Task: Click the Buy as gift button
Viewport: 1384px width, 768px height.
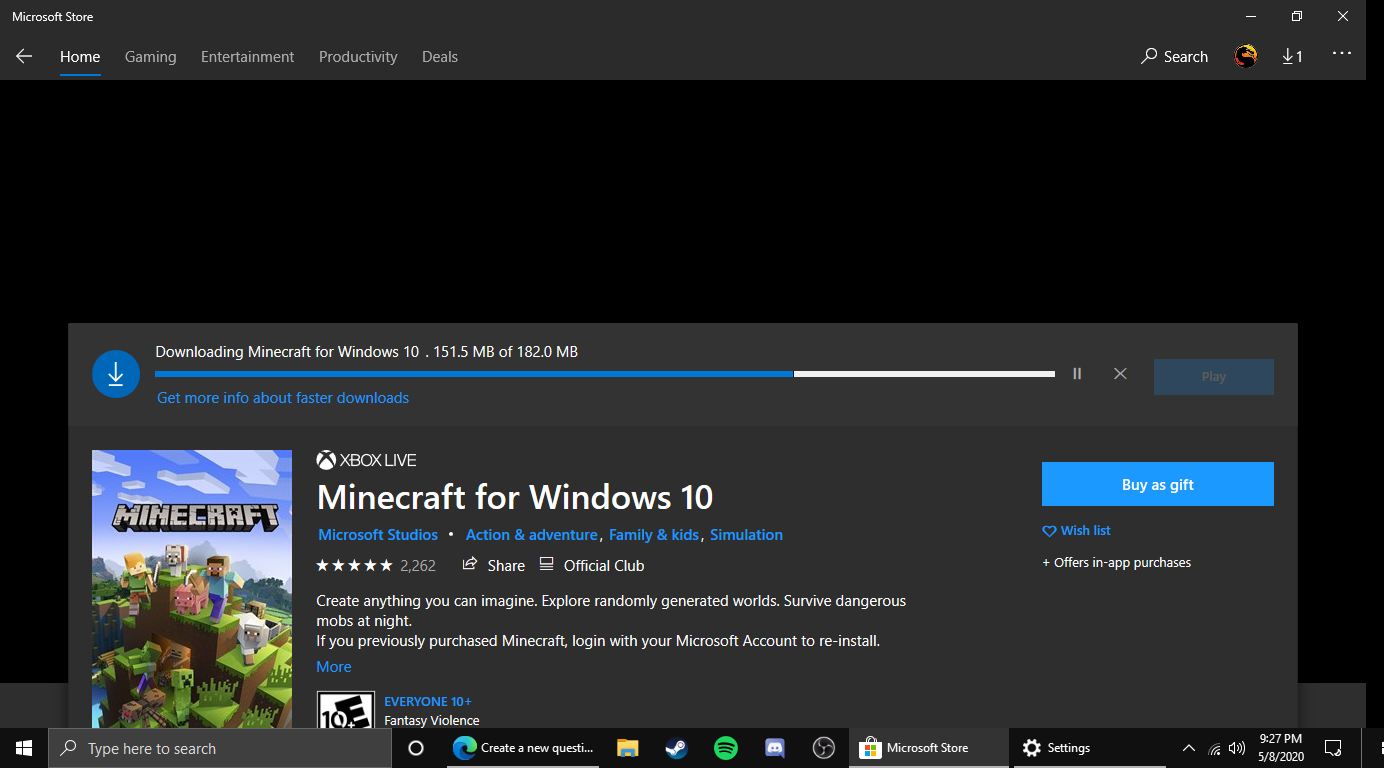Action: [x=1158, y=484]
